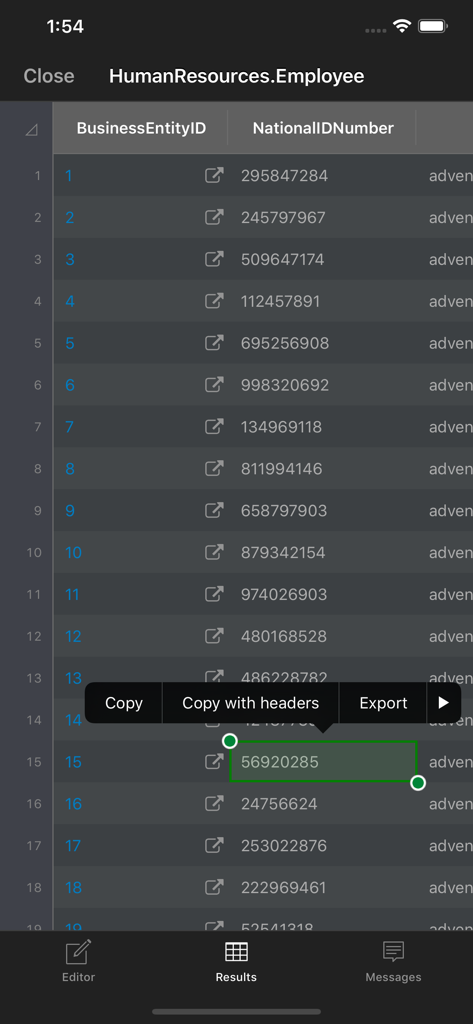This screenshot has width=473, height=1024.
Task: Tap the link icon beside BusinessEntityID 18
Action: (x=214, y=887)
